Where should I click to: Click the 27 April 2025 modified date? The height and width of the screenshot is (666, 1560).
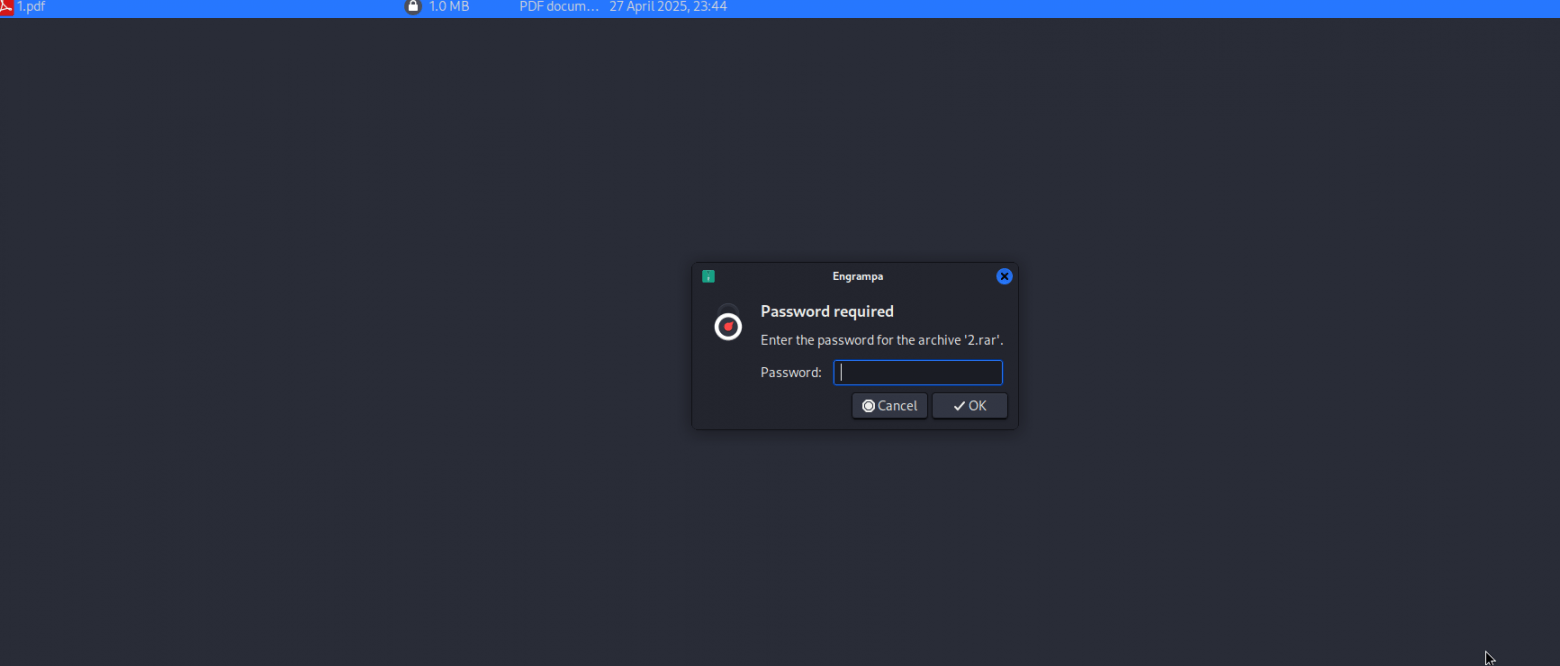pos(668,7)
